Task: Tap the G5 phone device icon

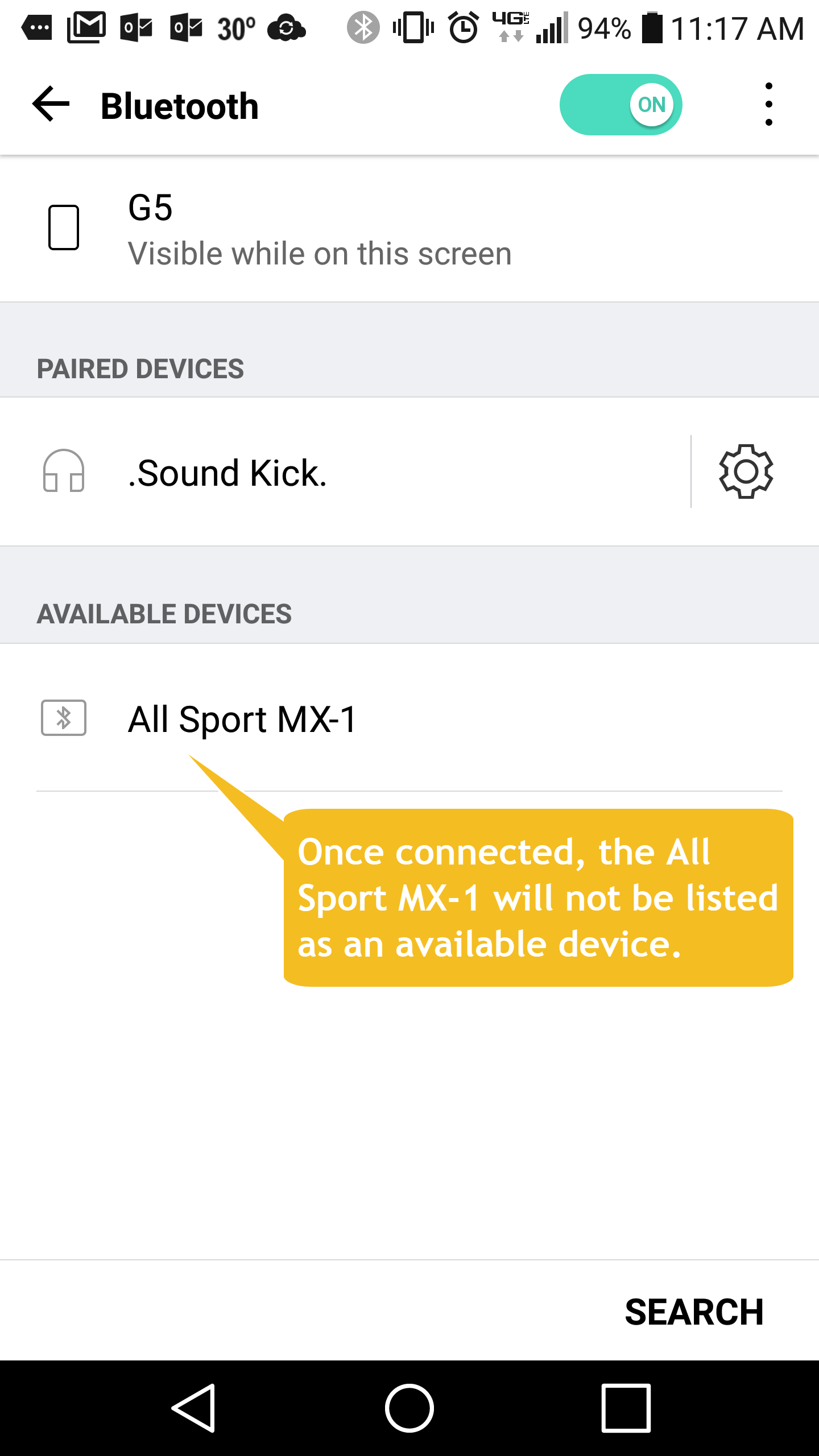Action: pyautogui.click(x=64, y=227)
